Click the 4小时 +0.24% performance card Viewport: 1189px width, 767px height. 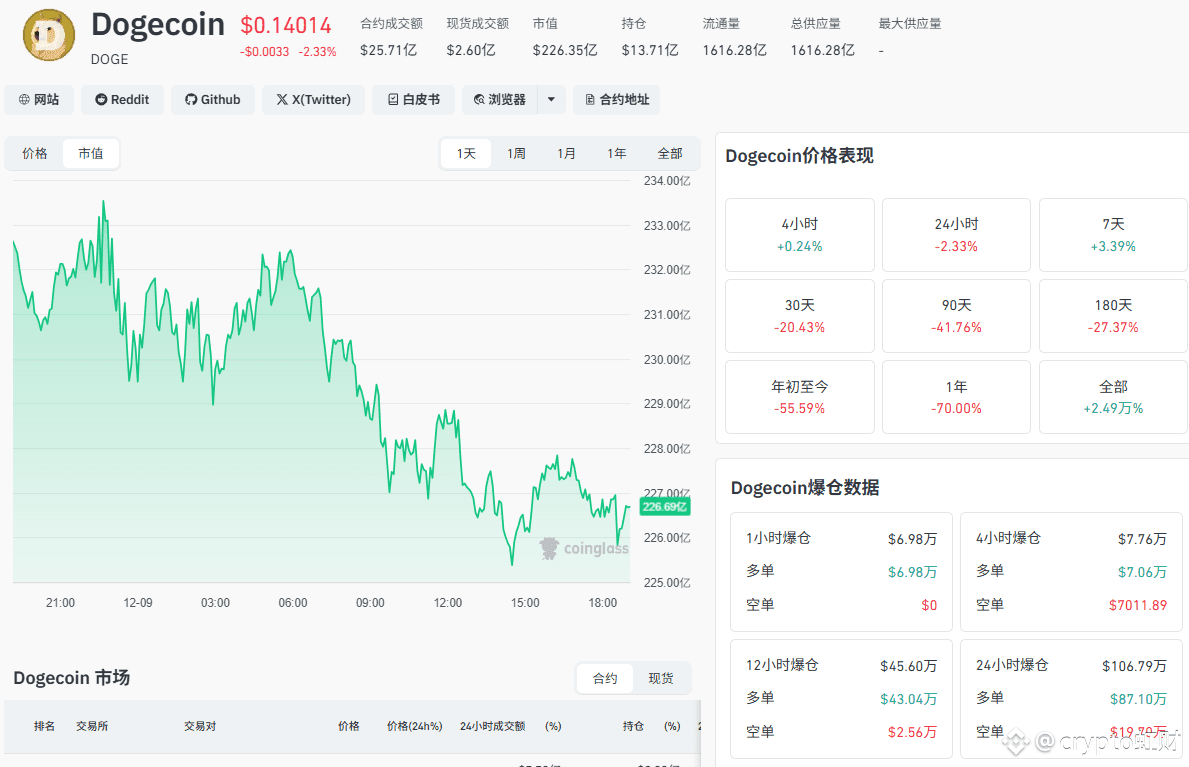(x=799, y=235)
